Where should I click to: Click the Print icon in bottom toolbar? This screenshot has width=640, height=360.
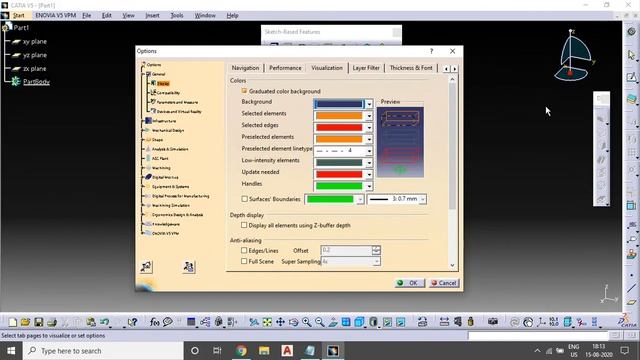click(x=51, y=322)
